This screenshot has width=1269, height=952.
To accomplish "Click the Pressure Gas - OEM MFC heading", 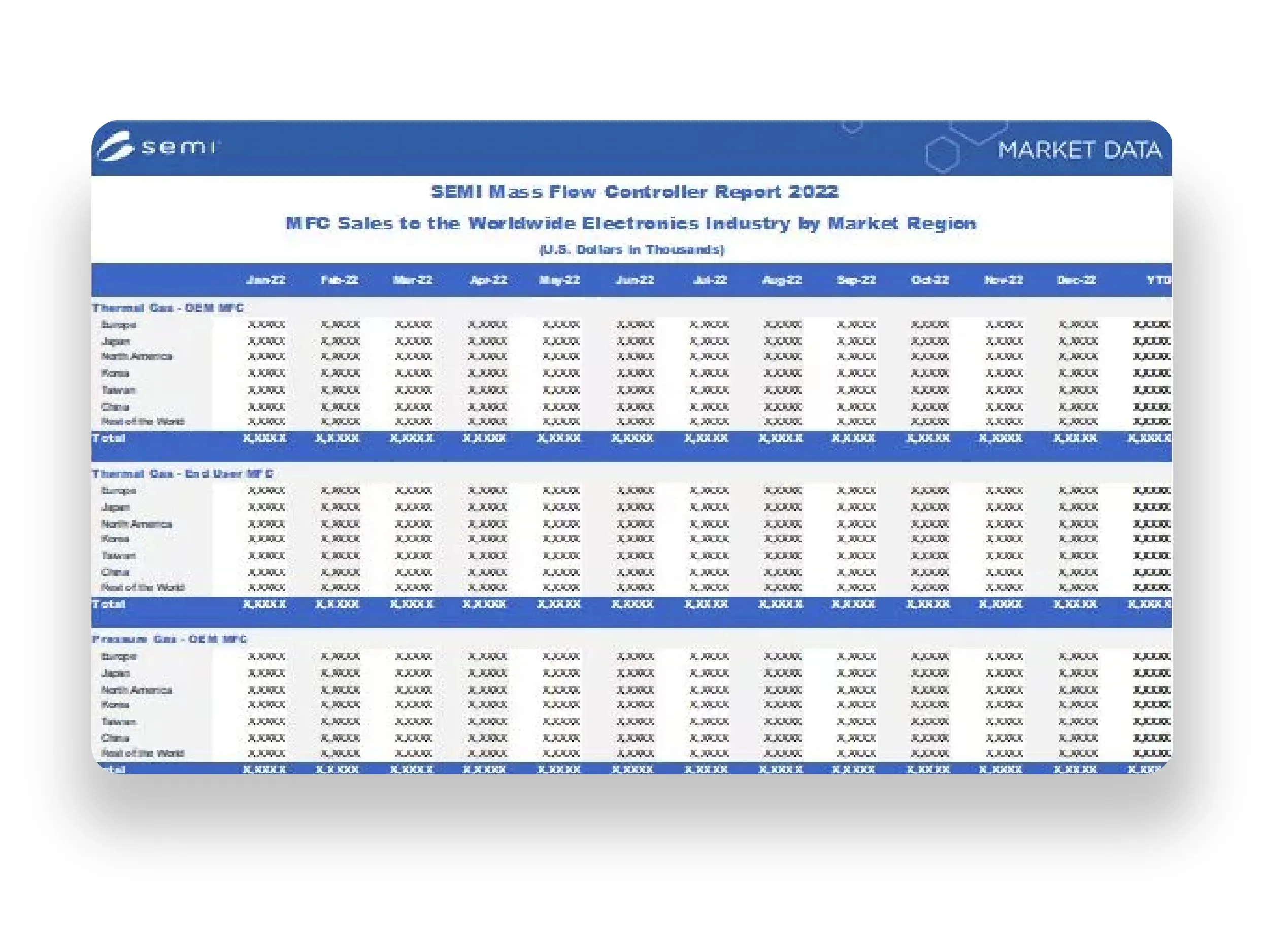I will (170, 639).
